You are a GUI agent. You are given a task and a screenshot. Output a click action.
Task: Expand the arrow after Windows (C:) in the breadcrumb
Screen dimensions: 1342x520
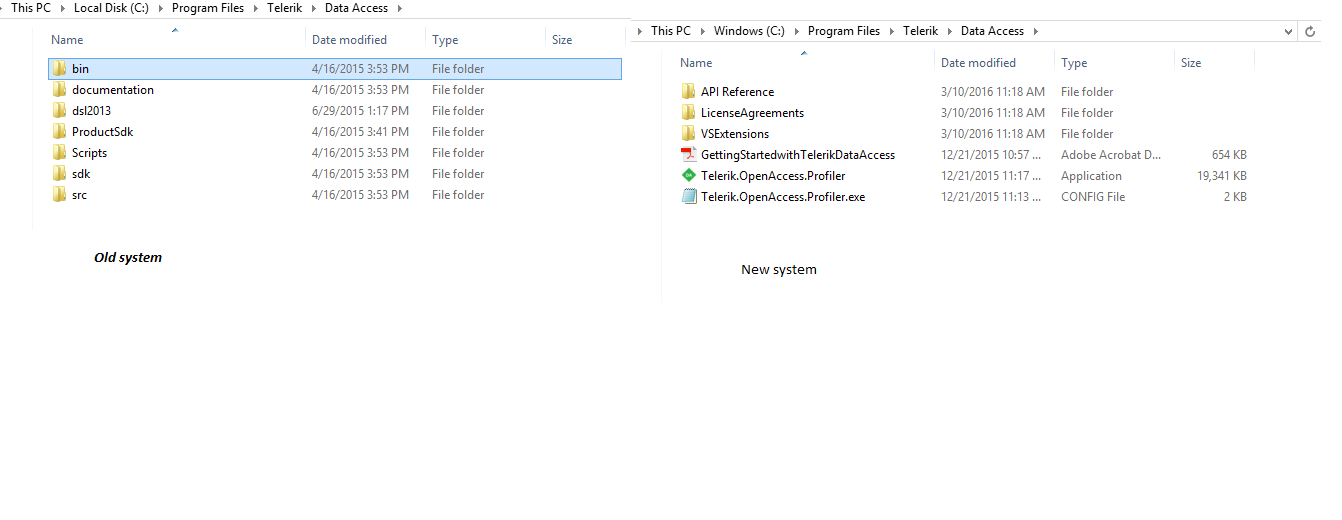(797, 31)
